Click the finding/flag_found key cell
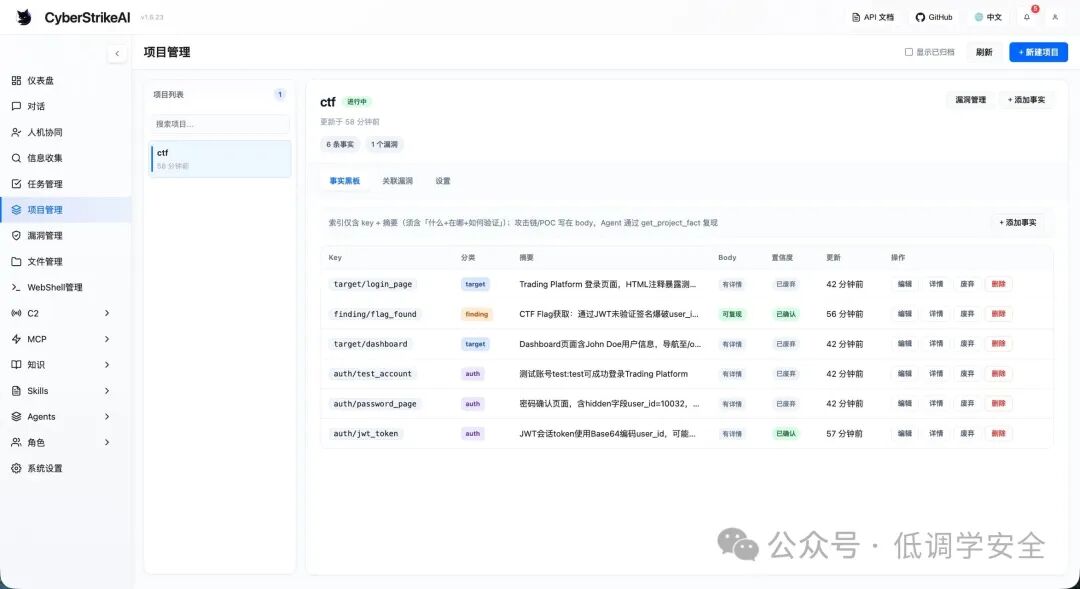 click(x=375, y=314)
